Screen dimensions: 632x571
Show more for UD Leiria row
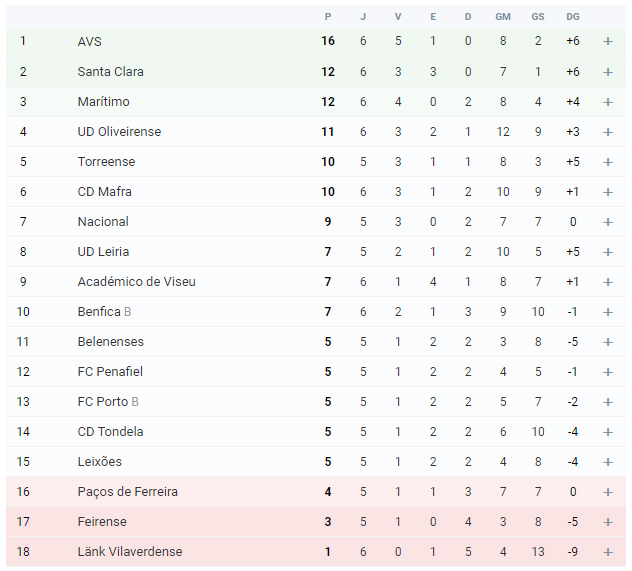(x=608, y=252)
